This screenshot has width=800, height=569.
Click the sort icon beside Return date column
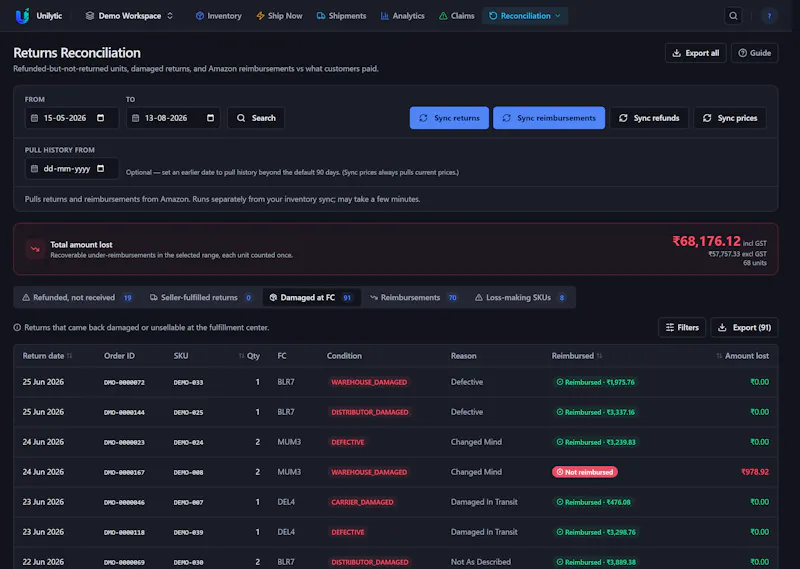(x=69, y=356)
